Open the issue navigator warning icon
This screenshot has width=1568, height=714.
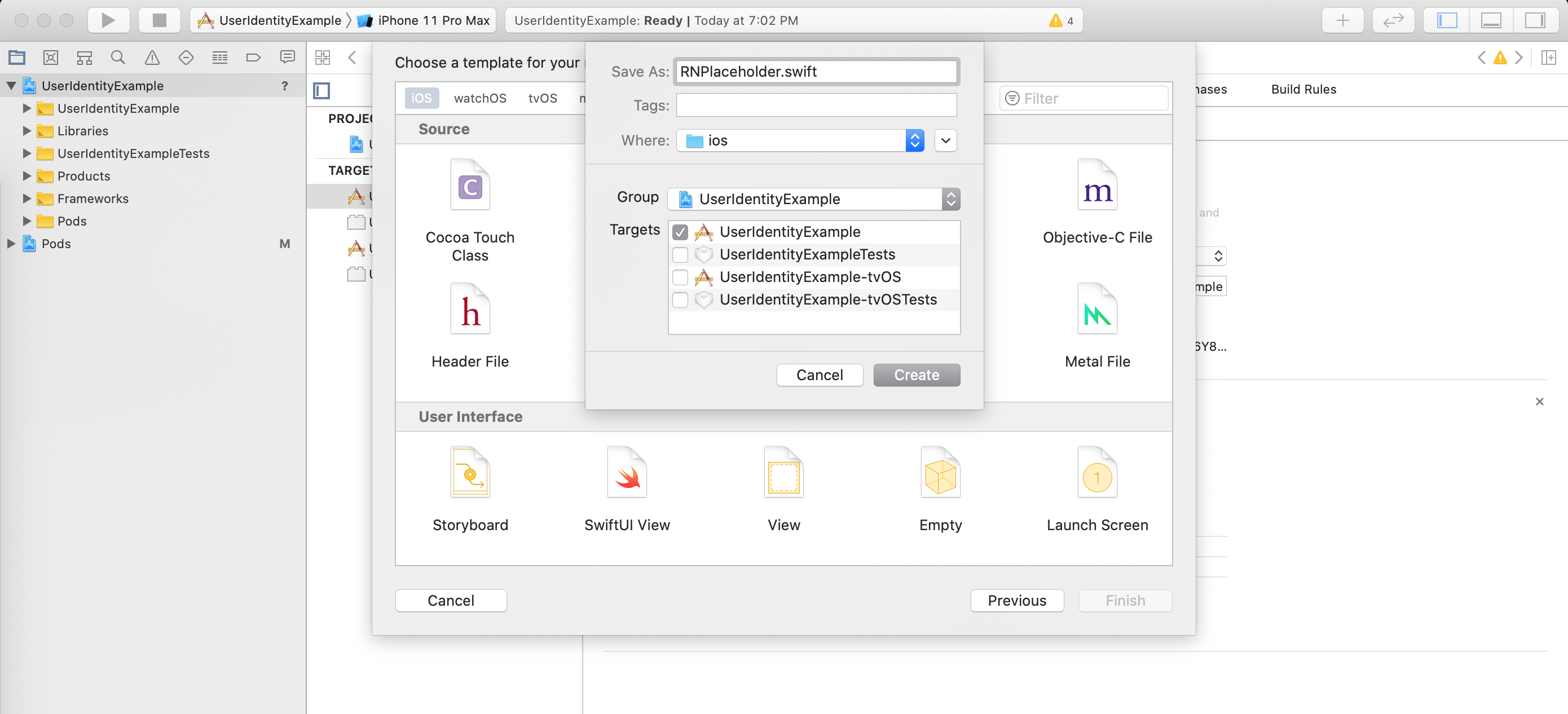click(152, 57)
